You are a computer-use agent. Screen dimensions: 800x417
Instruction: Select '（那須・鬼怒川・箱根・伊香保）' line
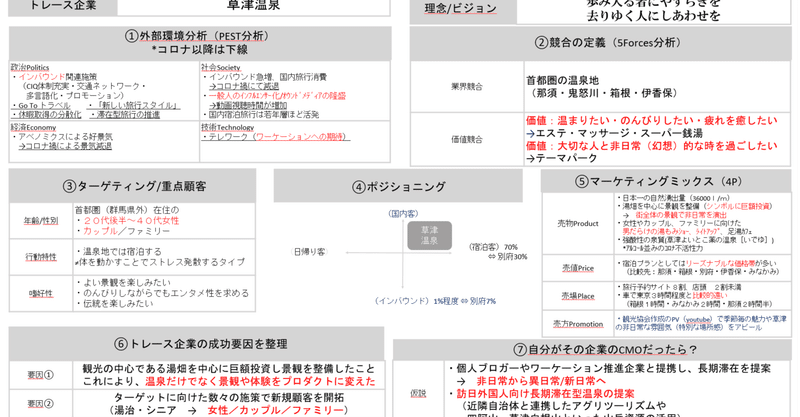604,93
